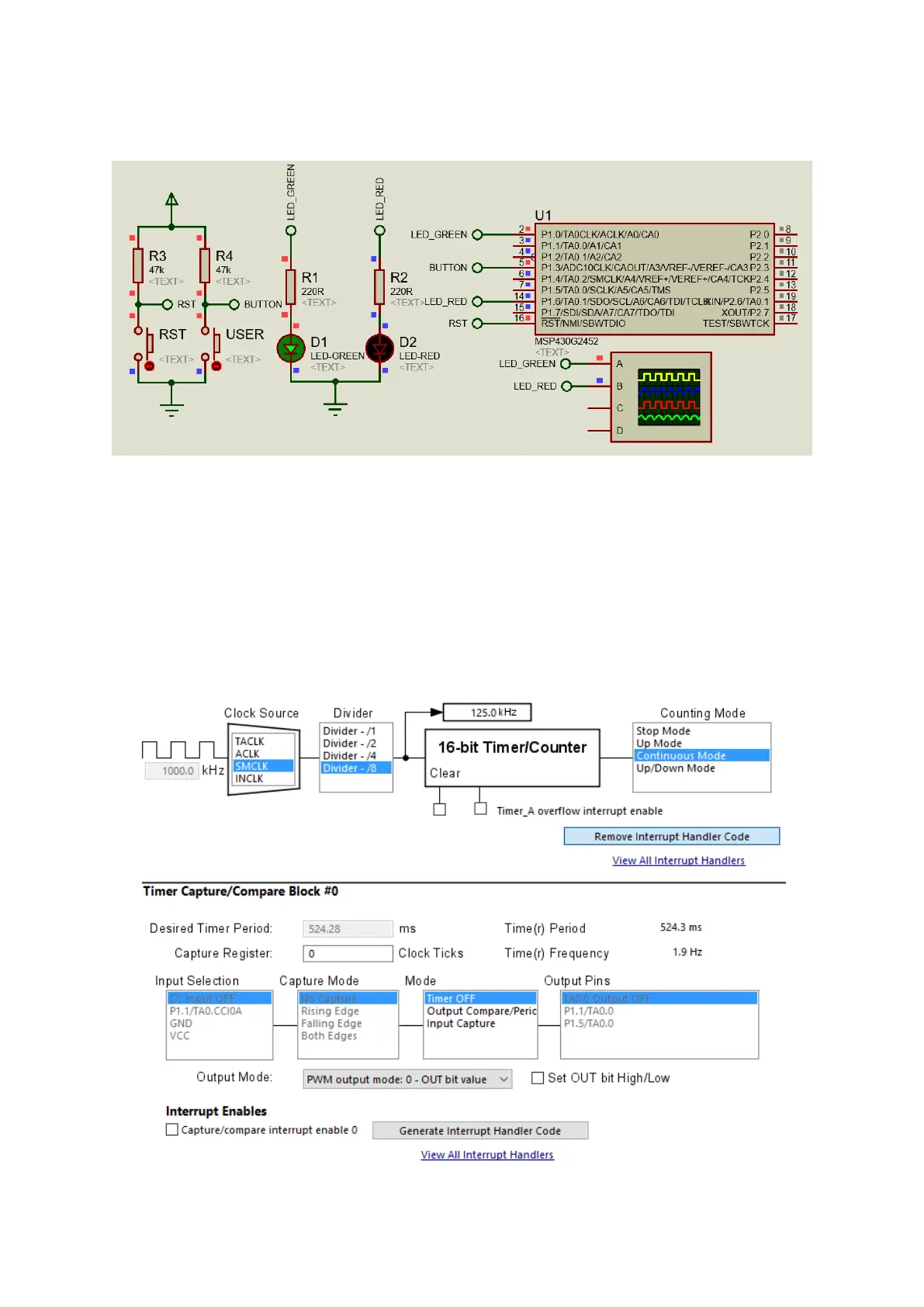
Task: Click Generate Interrupt Handler Code button
Action: (x=480, y=1131)
